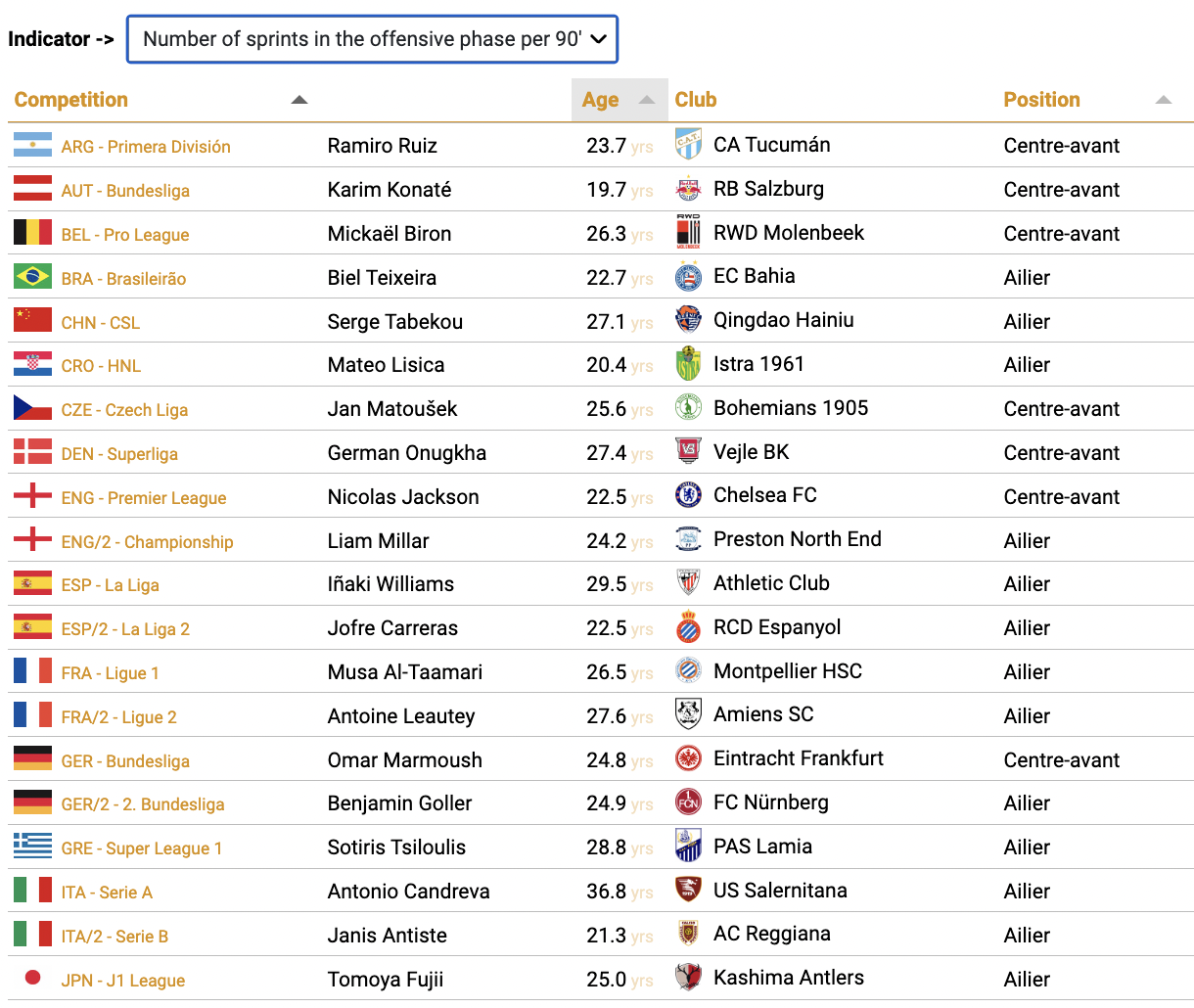Click the Japan flag icon
The height and width of the screenshot is (1008, 1194).
tap(32, 978)
